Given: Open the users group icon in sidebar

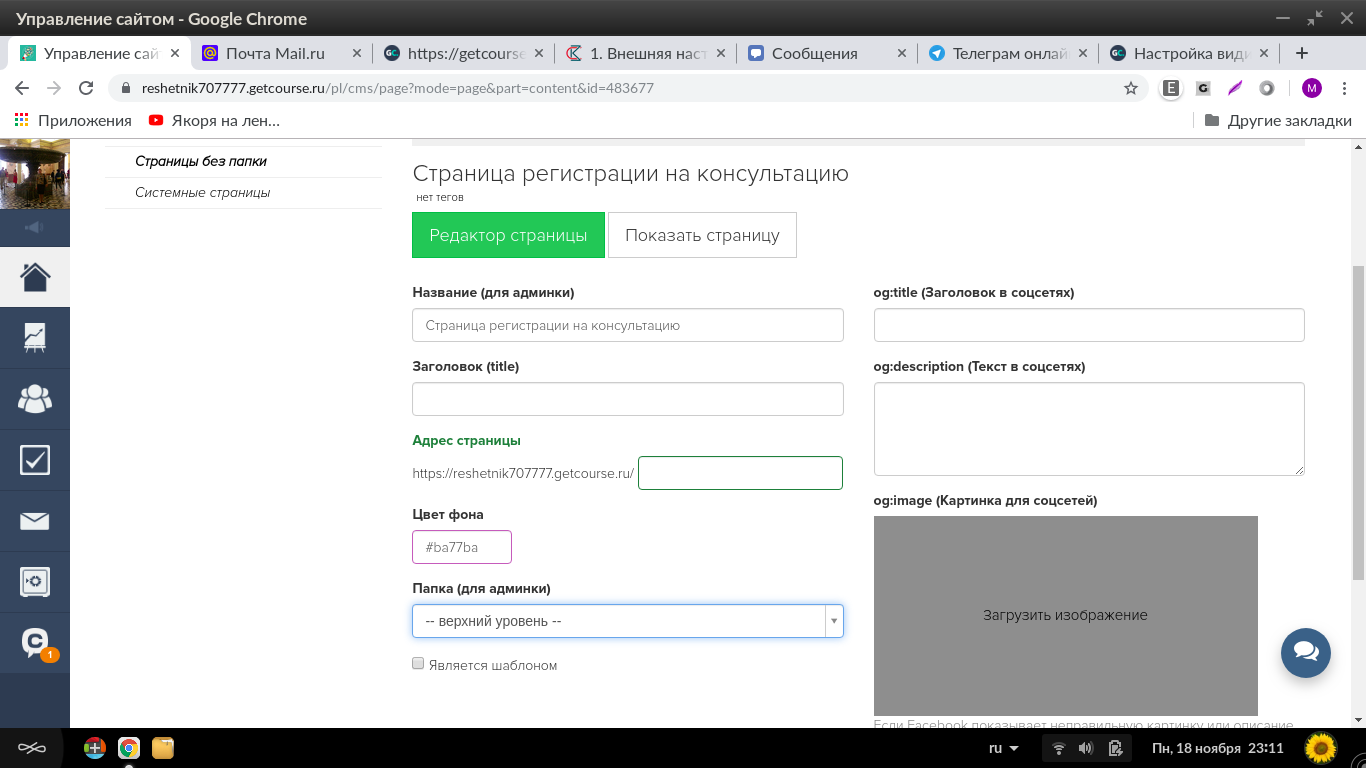Looking at the screenshot, I should (x=35, y=399).
